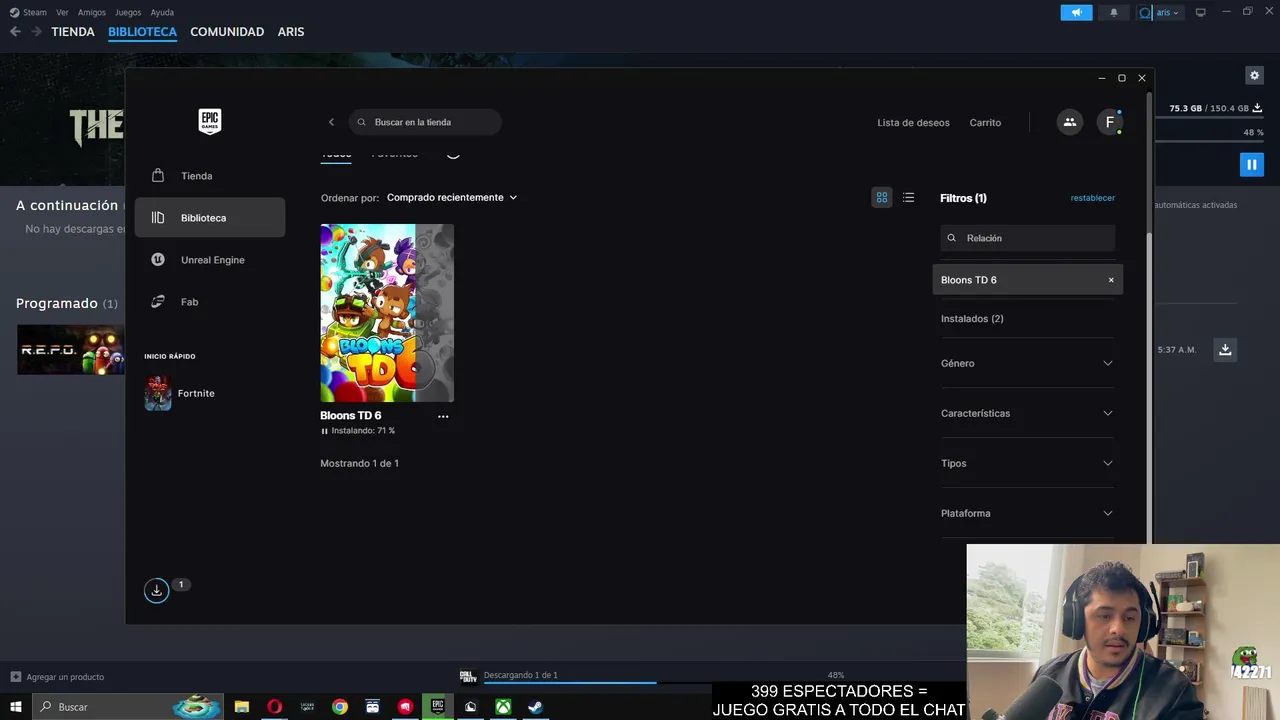1280x720 pixels.
Task: Open Steam announcements megaphone button
Action: tap(1077, 12)
